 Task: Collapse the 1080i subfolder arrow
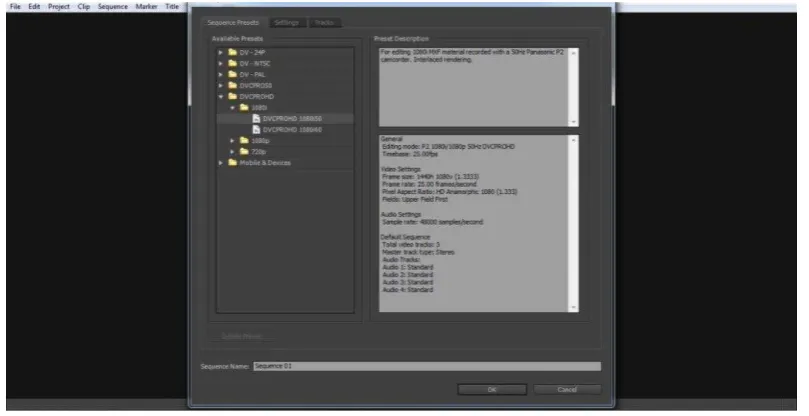[233, 108]
